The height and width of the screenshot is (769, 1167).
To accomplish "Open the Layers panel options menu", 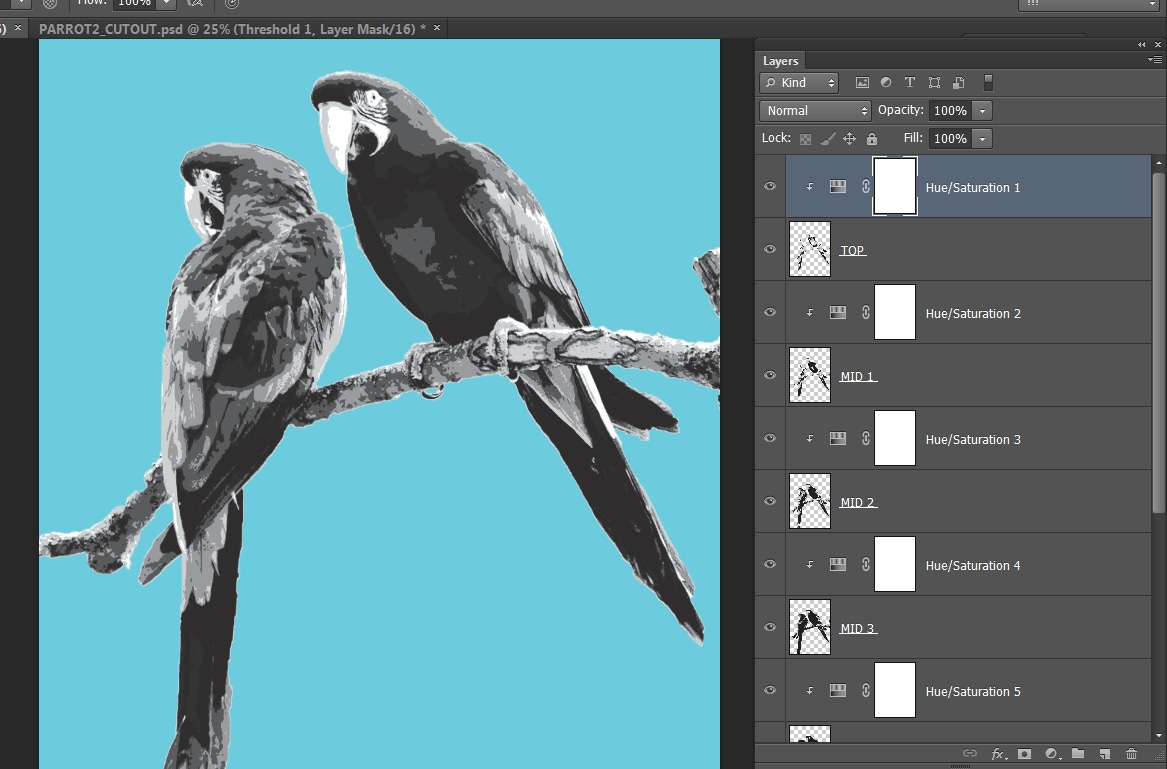I will coord(1155,61).
